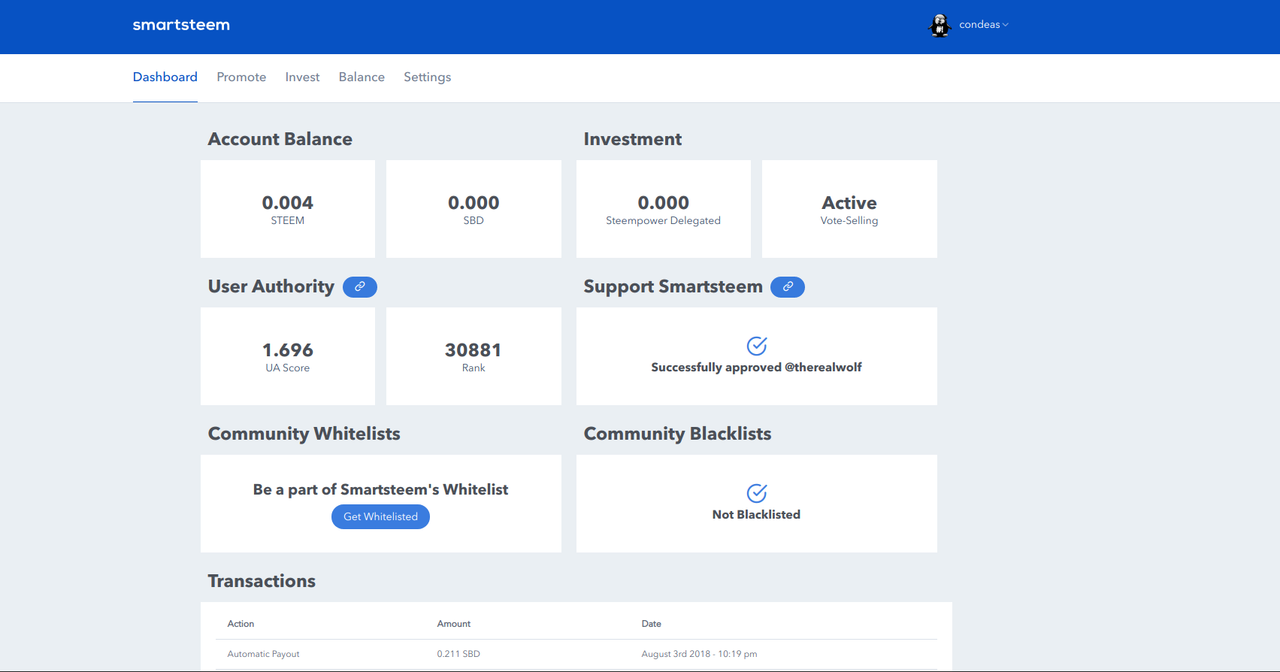The height and width of the screenshot is (672, 1280).
Task: Open the Promote tab
Action: pos(241,77)
